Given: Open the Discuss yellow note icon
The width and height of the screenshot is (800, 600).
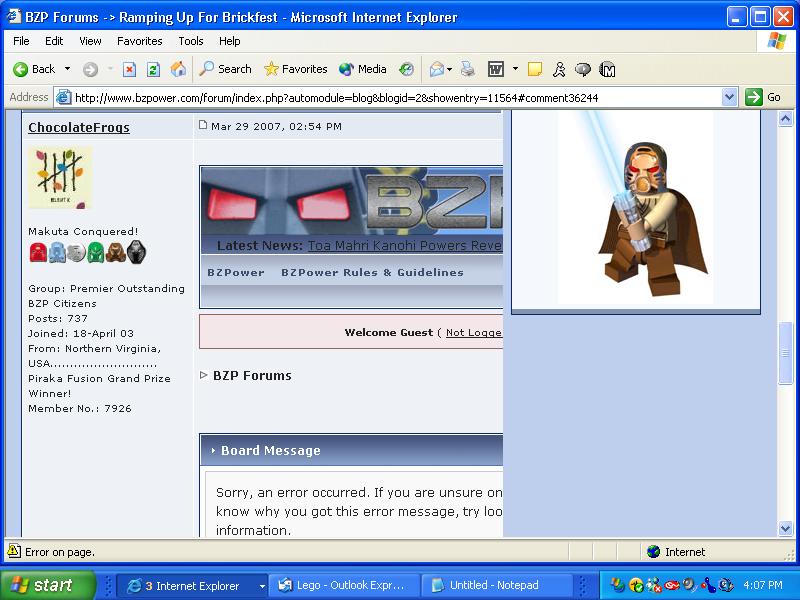Looking at the screenshot, I should pyautogui.click(x=535, y=69).
